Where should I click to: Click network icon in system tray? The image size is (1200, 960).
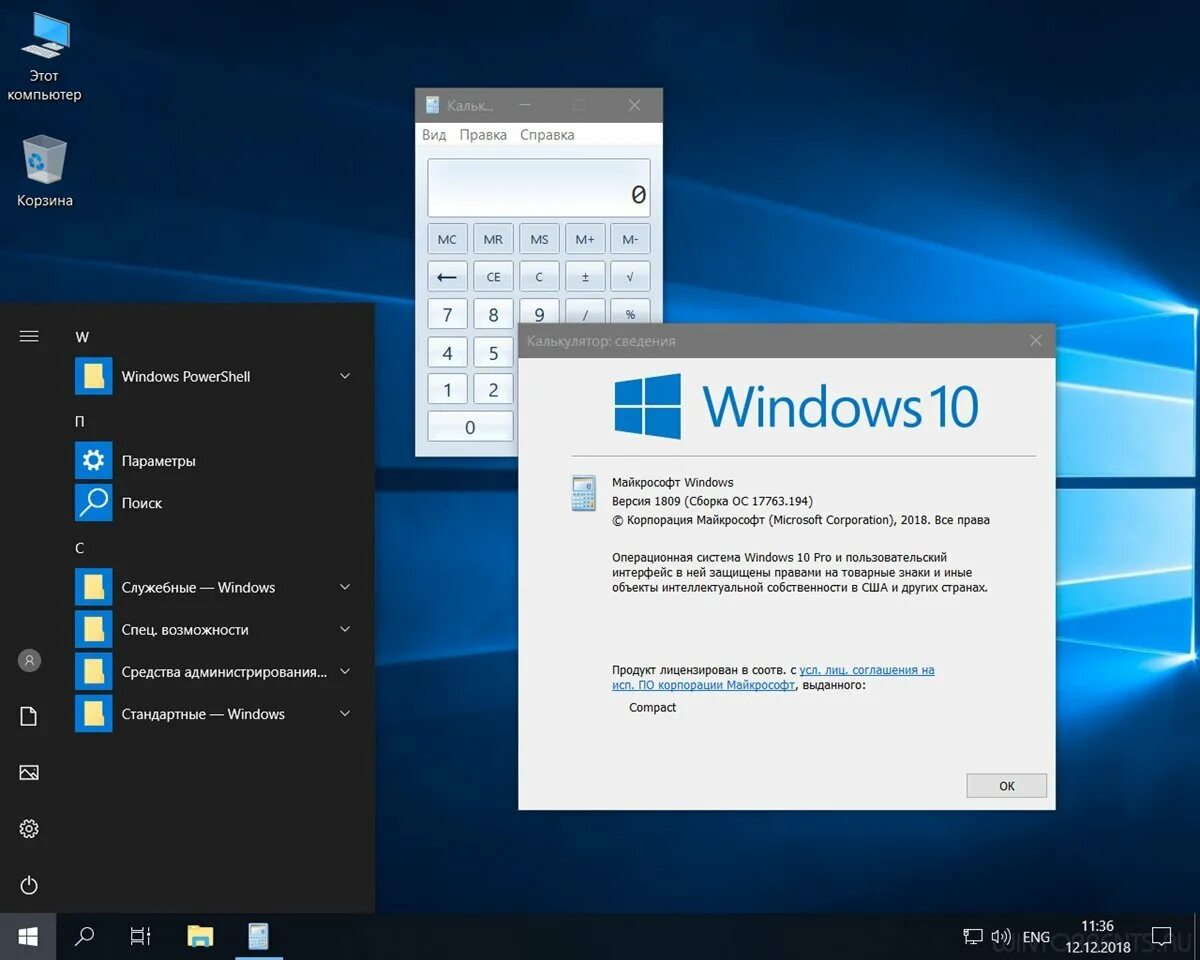[973, 937]
